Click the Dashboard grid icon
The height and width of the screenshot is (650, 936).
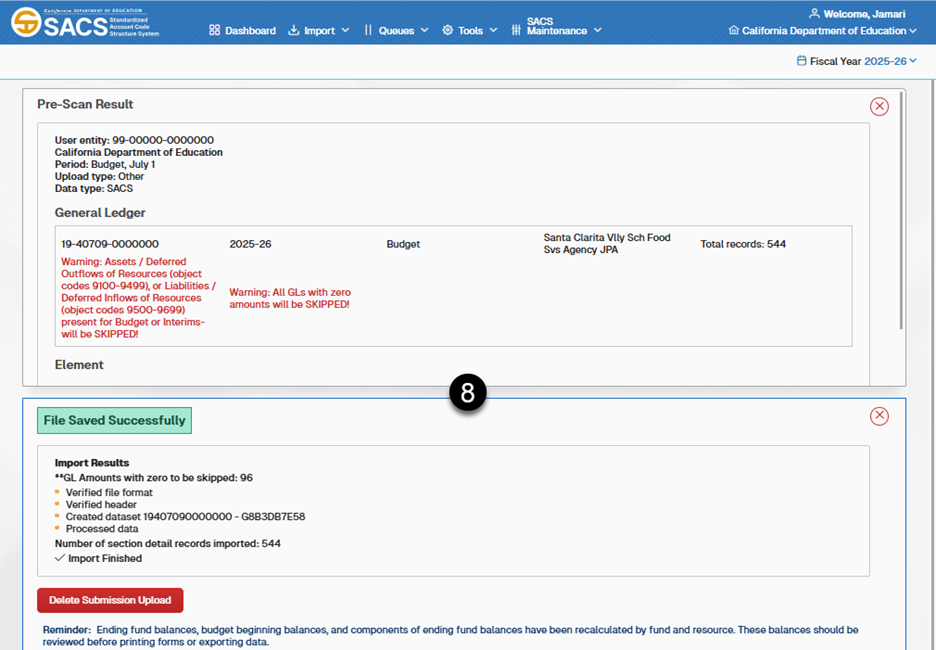pyautogui.click(x=214, y=30)
